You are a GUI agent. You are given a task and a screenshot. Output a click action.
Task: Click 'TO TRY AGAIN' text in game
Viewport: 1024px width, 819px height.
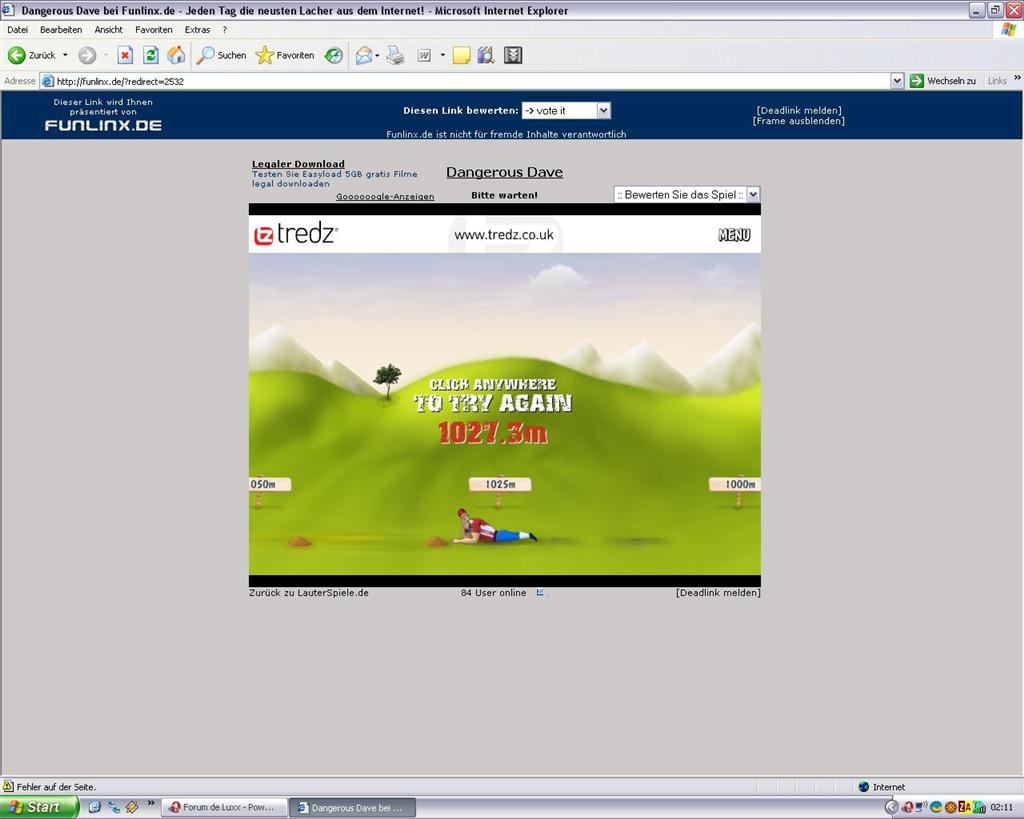[x=493, y=403]
